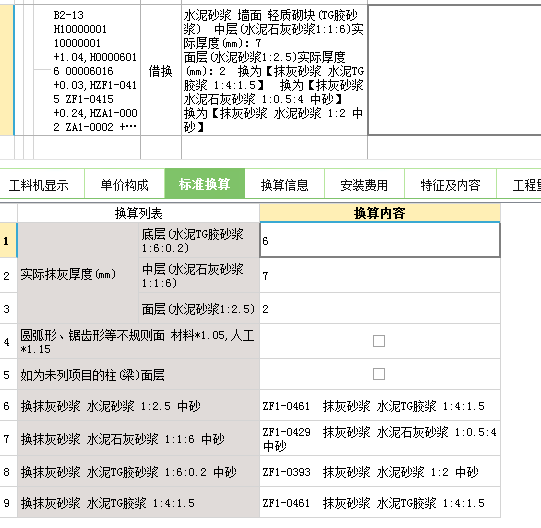Click the empty cell beside the description
This screenshot has height=528, width=541.
point(454,70)
